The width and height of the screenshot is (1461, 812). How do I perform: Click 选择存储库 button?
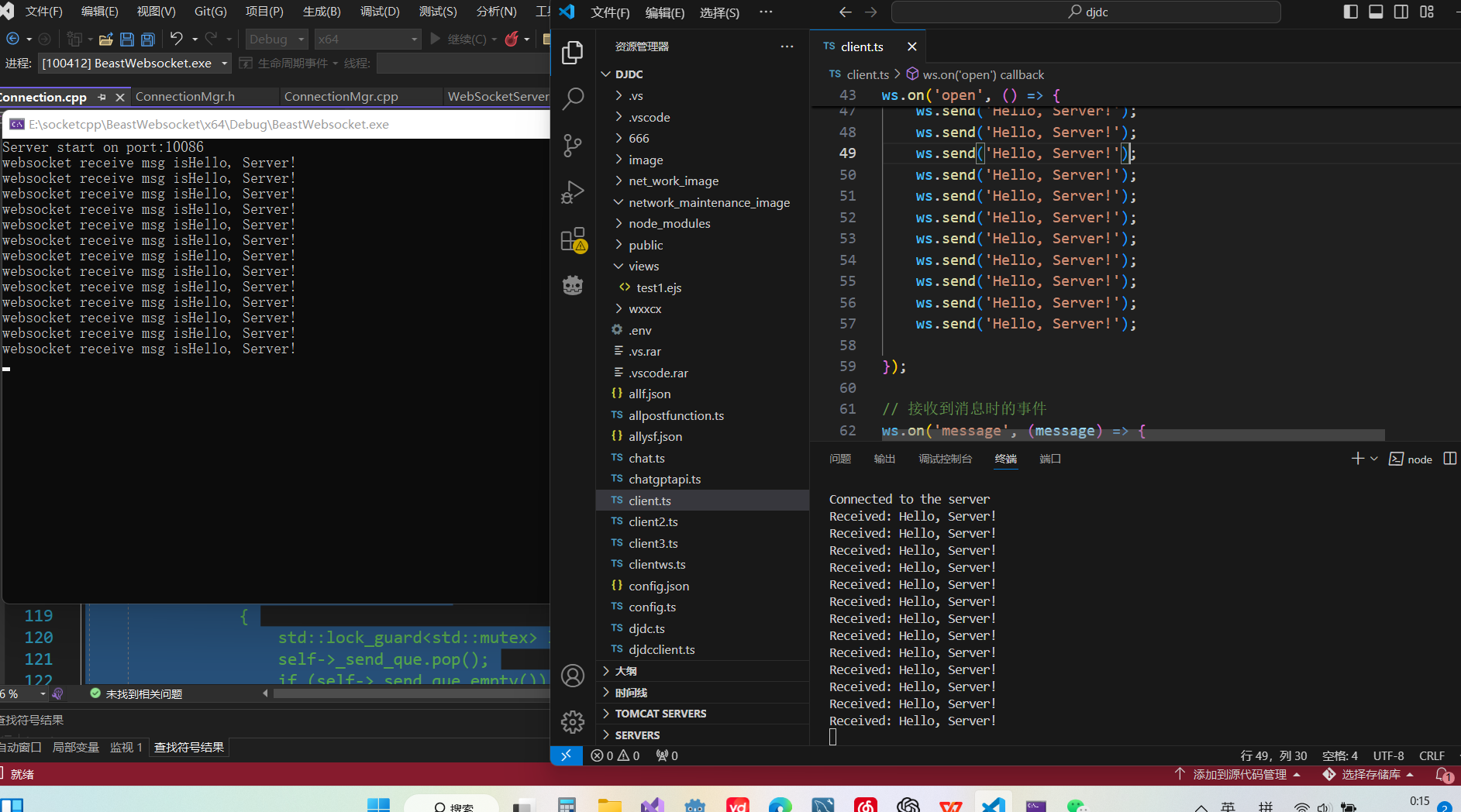pyautogui.click(x=1369, y=774)
